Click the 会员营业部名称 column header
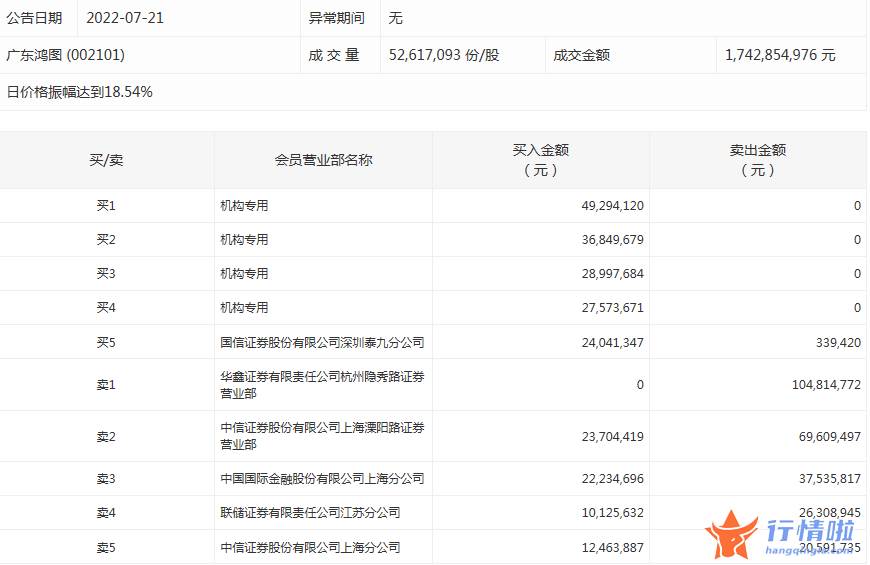This screenshot has width=870, height=565. 323,160
